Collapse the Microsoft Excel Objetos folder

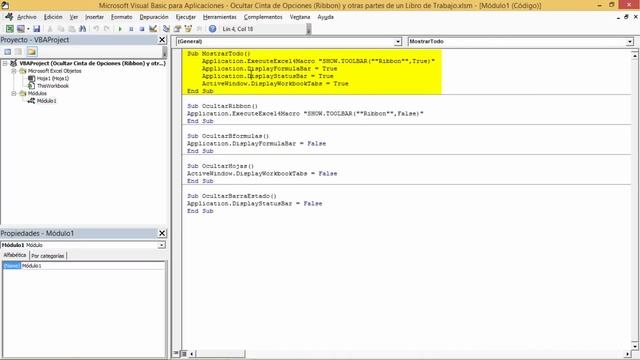point(13,71)
